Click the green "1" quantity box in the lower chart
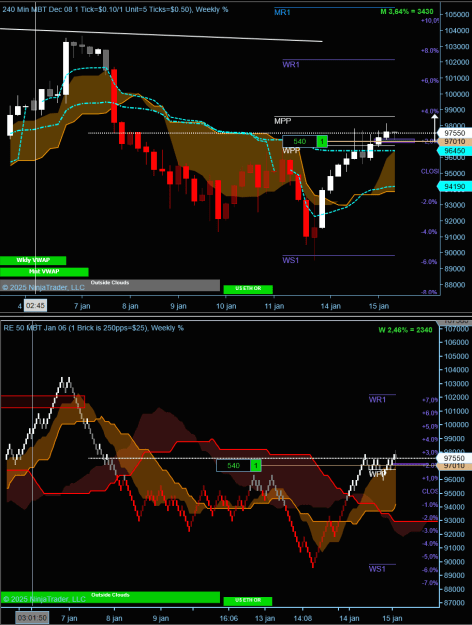 tap(256, 466)
